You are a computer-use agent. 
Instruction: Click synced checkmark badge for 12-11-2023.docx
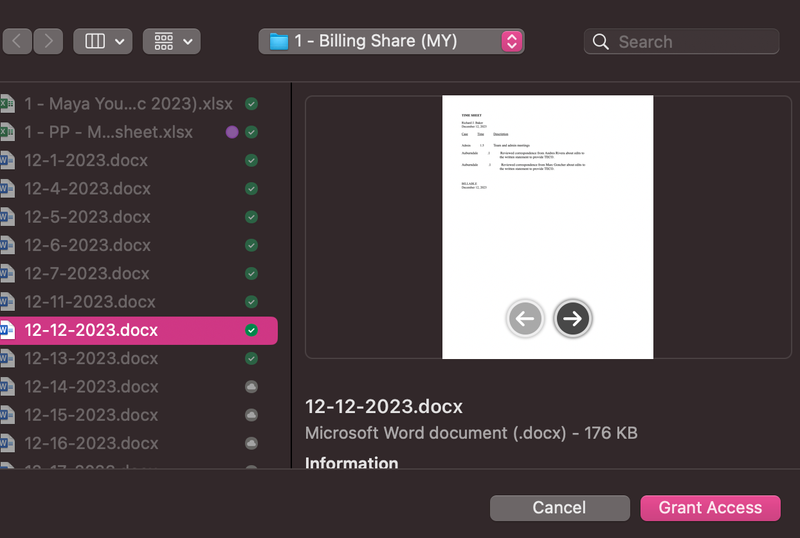coord(252,302)
